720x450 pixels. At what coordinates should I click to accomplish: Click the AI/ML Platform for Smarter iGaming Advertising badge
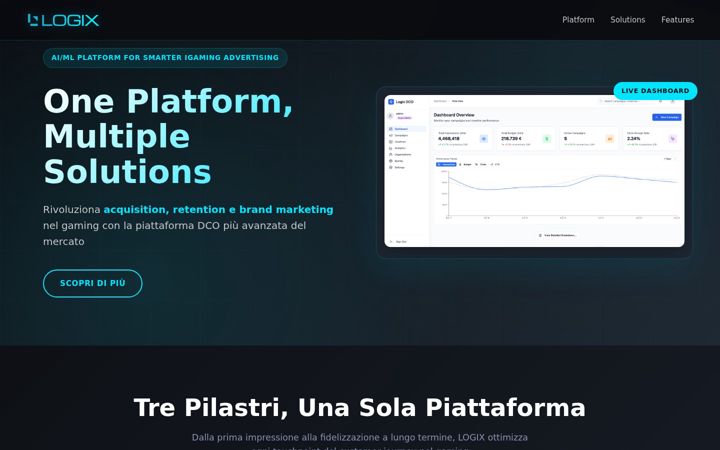point(165,58)
